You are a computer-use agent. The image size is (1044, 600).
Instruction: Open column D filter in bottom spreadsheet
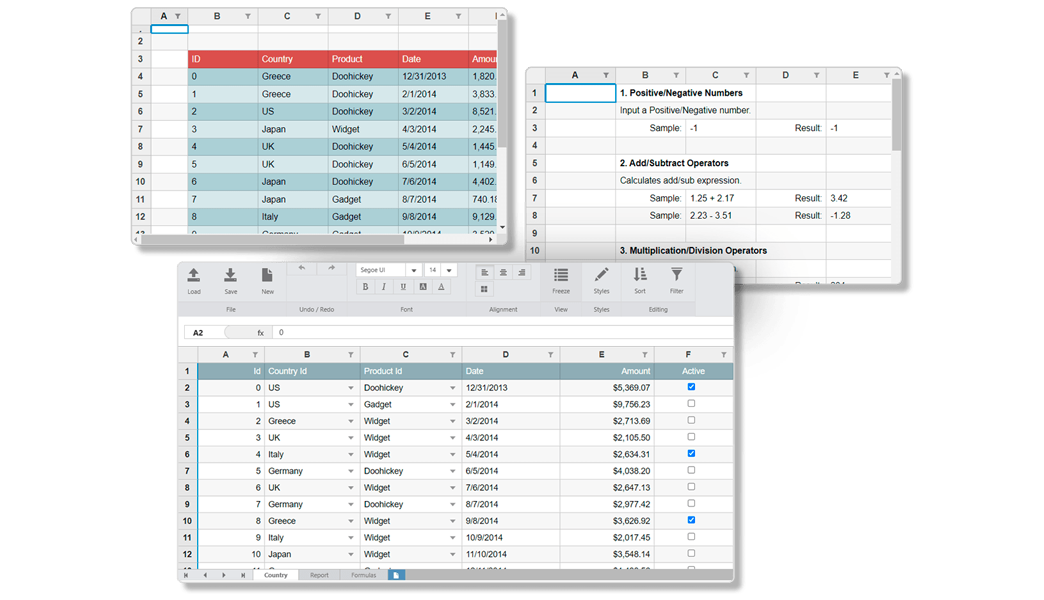pos(551,355)
